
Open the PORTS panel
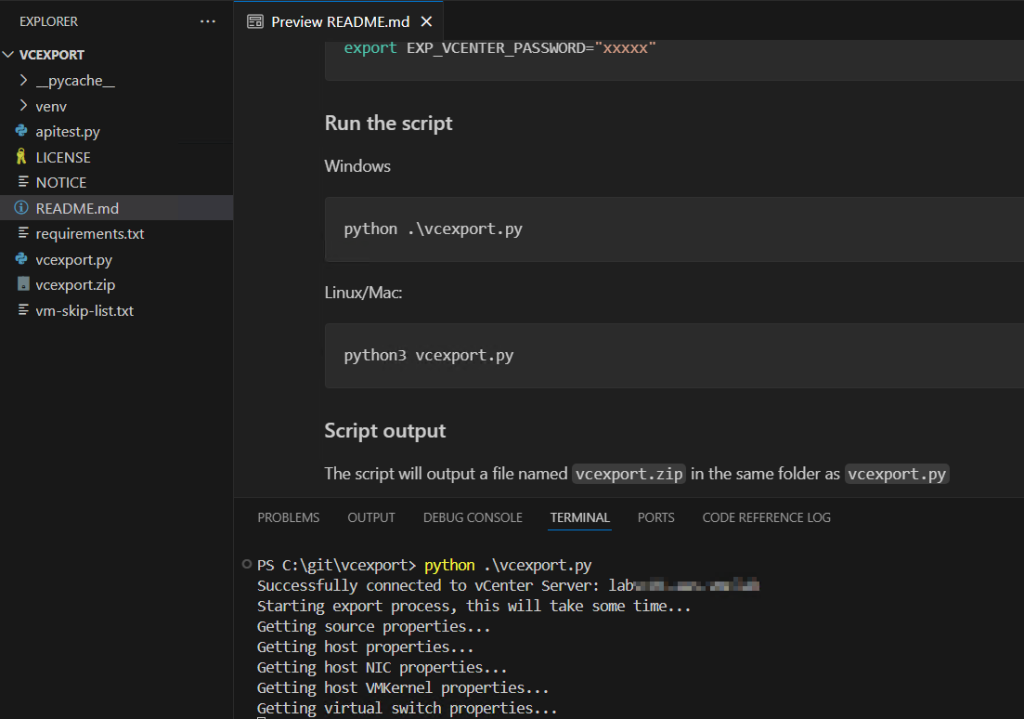(655, 517)
